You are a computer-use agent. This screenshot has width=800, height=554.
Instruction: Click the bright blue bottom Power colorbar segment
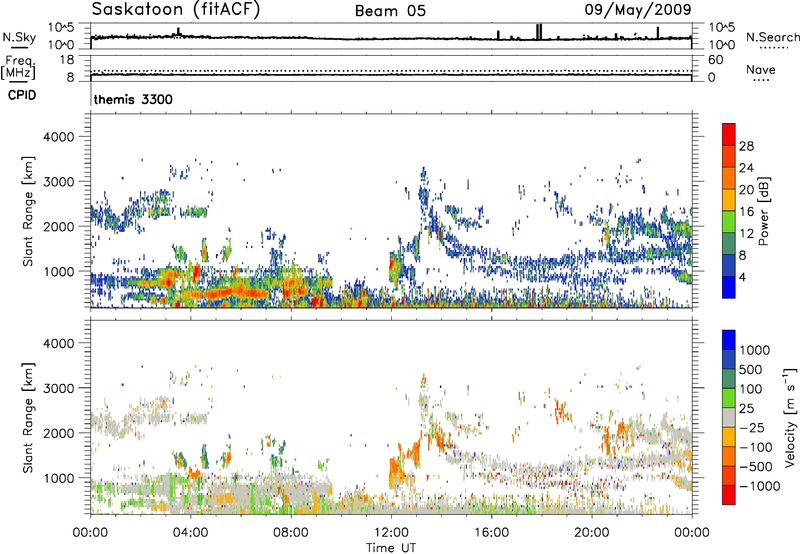tap(729, 287)
